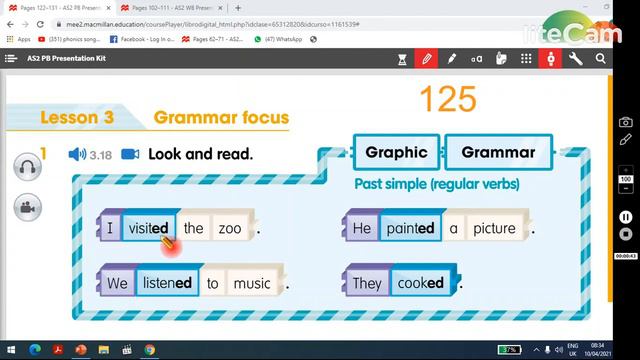Screen dimensions: 640x360
Task: Play audio with the headphones button
Action: 27,167
